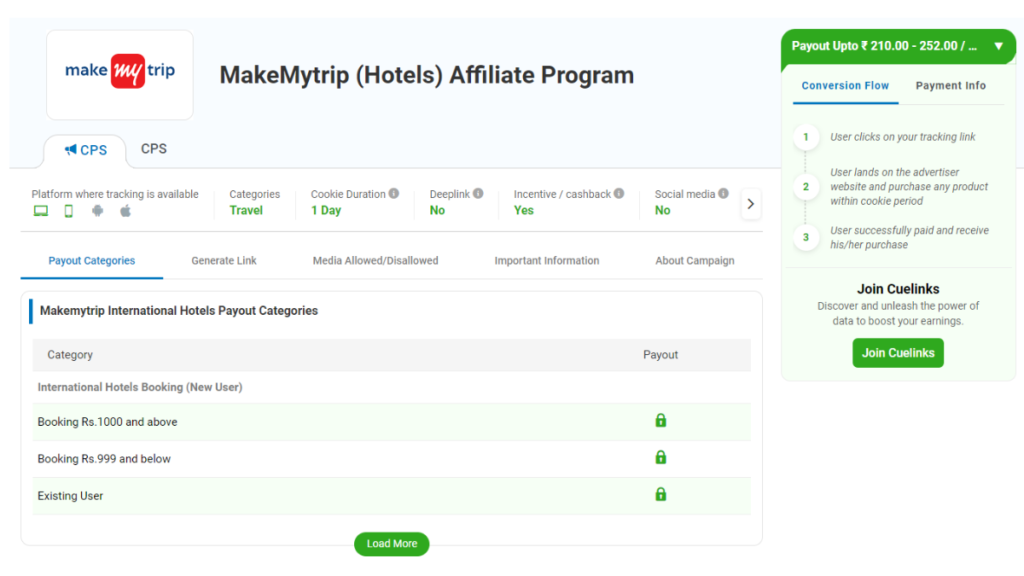Switch to the Conversion Flow tab
The image size is (1024, 576).
point(845,86)
